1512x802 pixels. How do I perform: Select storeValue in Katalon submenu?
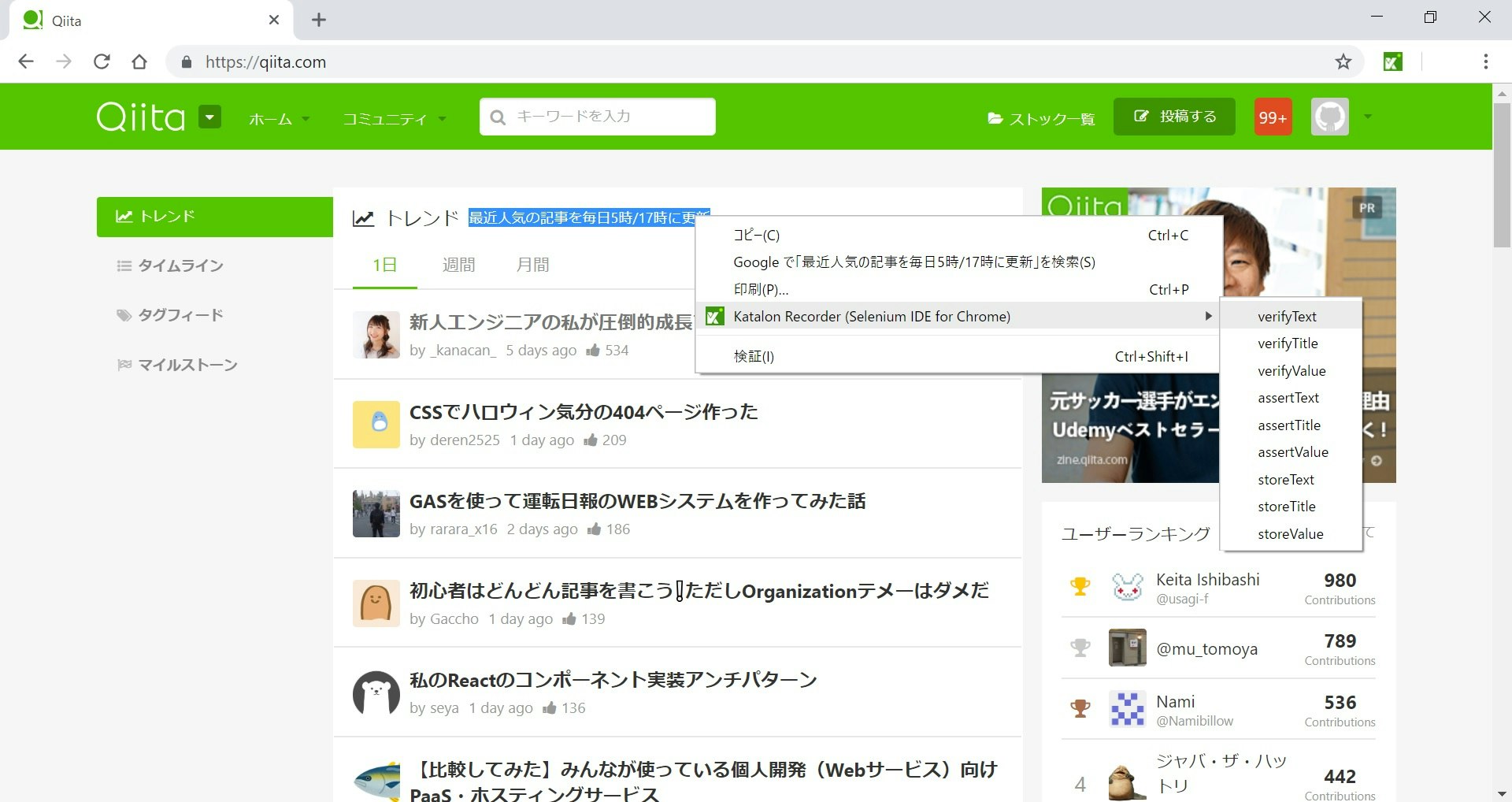[x=1291, y=533]
